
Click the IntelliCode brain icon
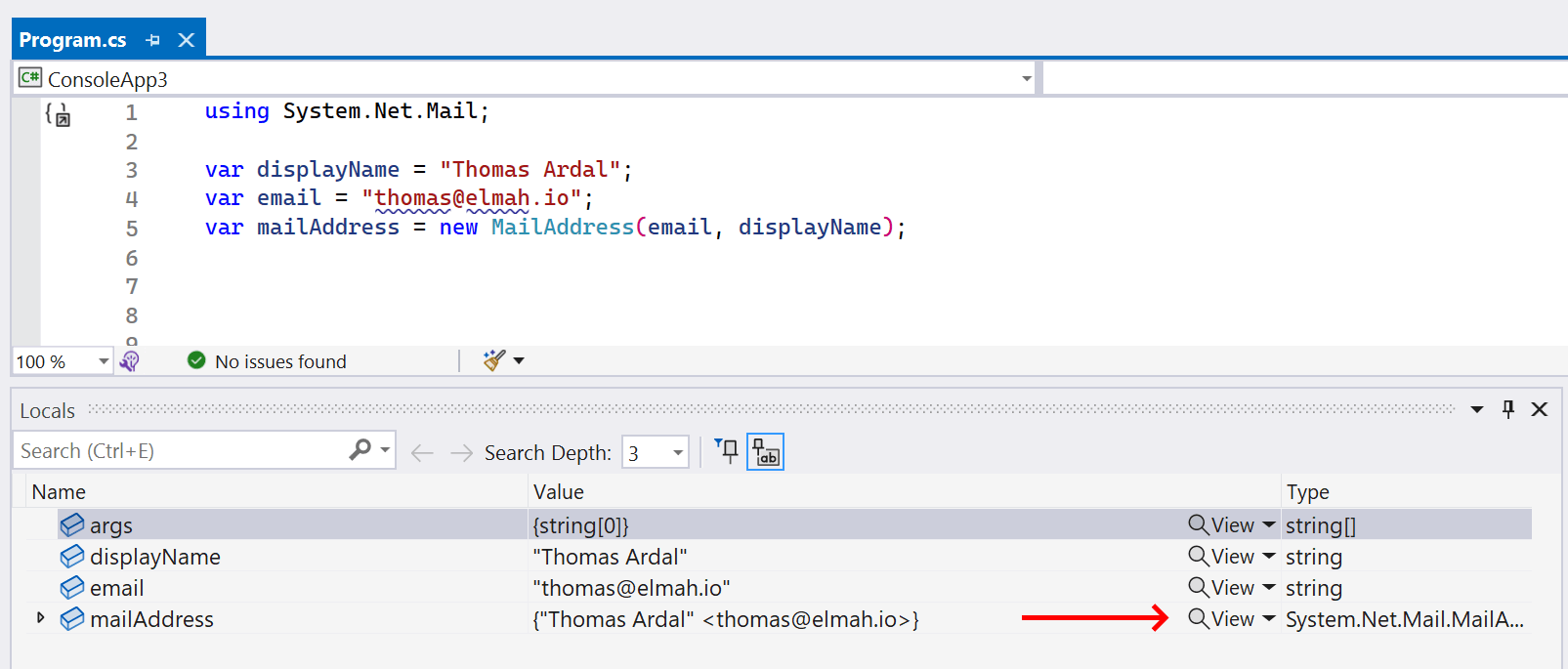pos(130,361)
